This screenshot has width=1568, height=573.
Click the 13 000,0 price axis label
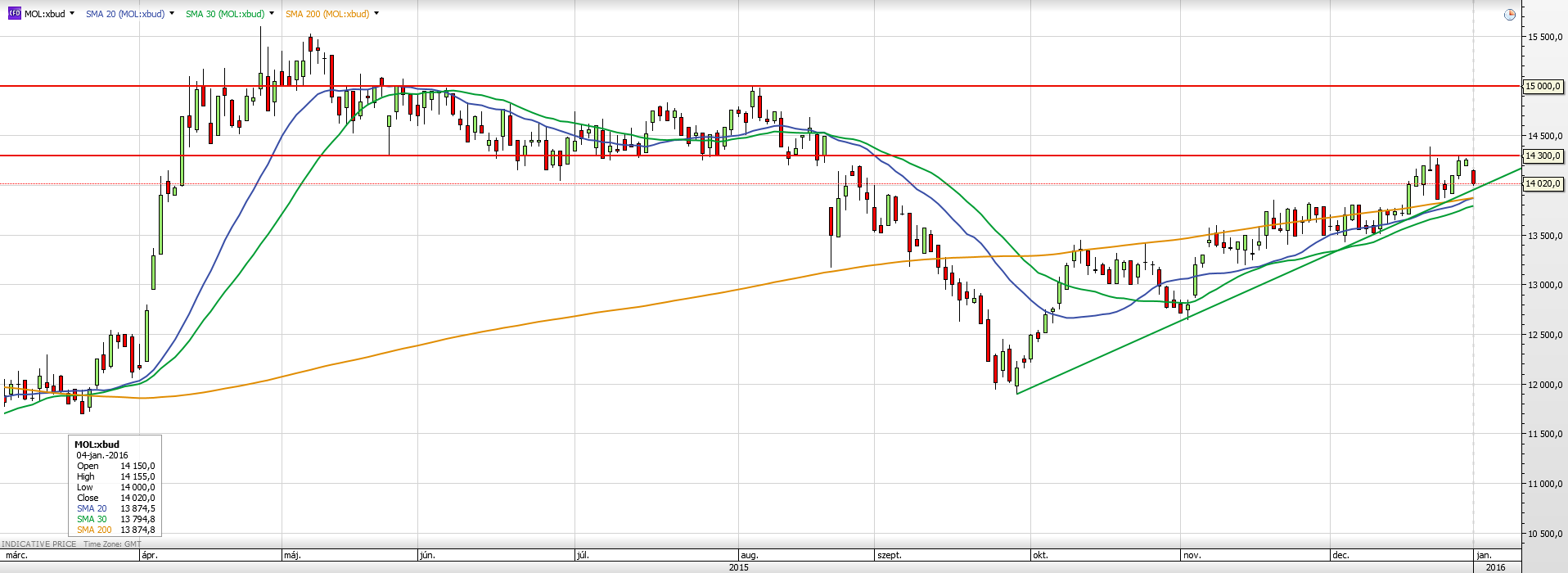tap(1545, 285)
